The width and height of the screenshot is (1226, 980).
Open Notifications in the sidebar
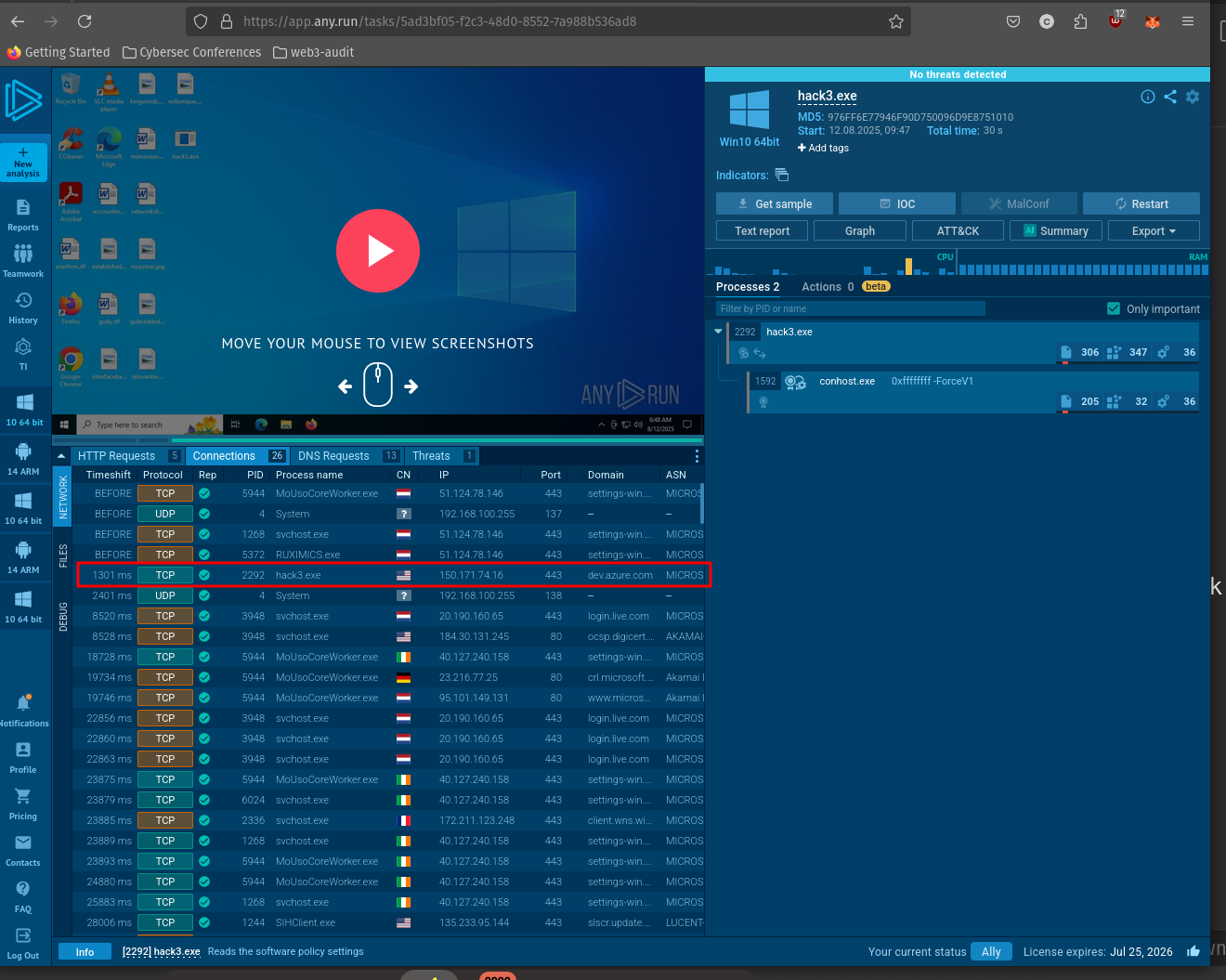(x=24, y=711)
